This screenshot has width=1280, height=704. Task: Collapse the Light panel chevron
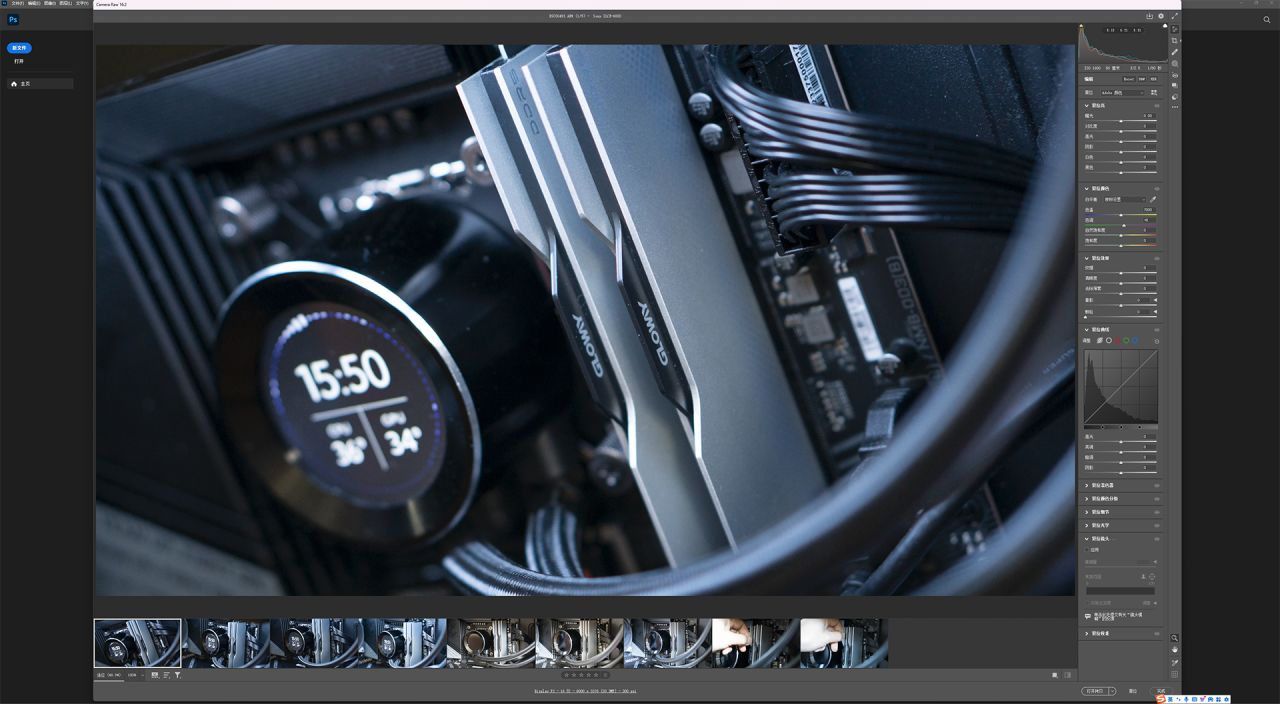pos(1087,105)
